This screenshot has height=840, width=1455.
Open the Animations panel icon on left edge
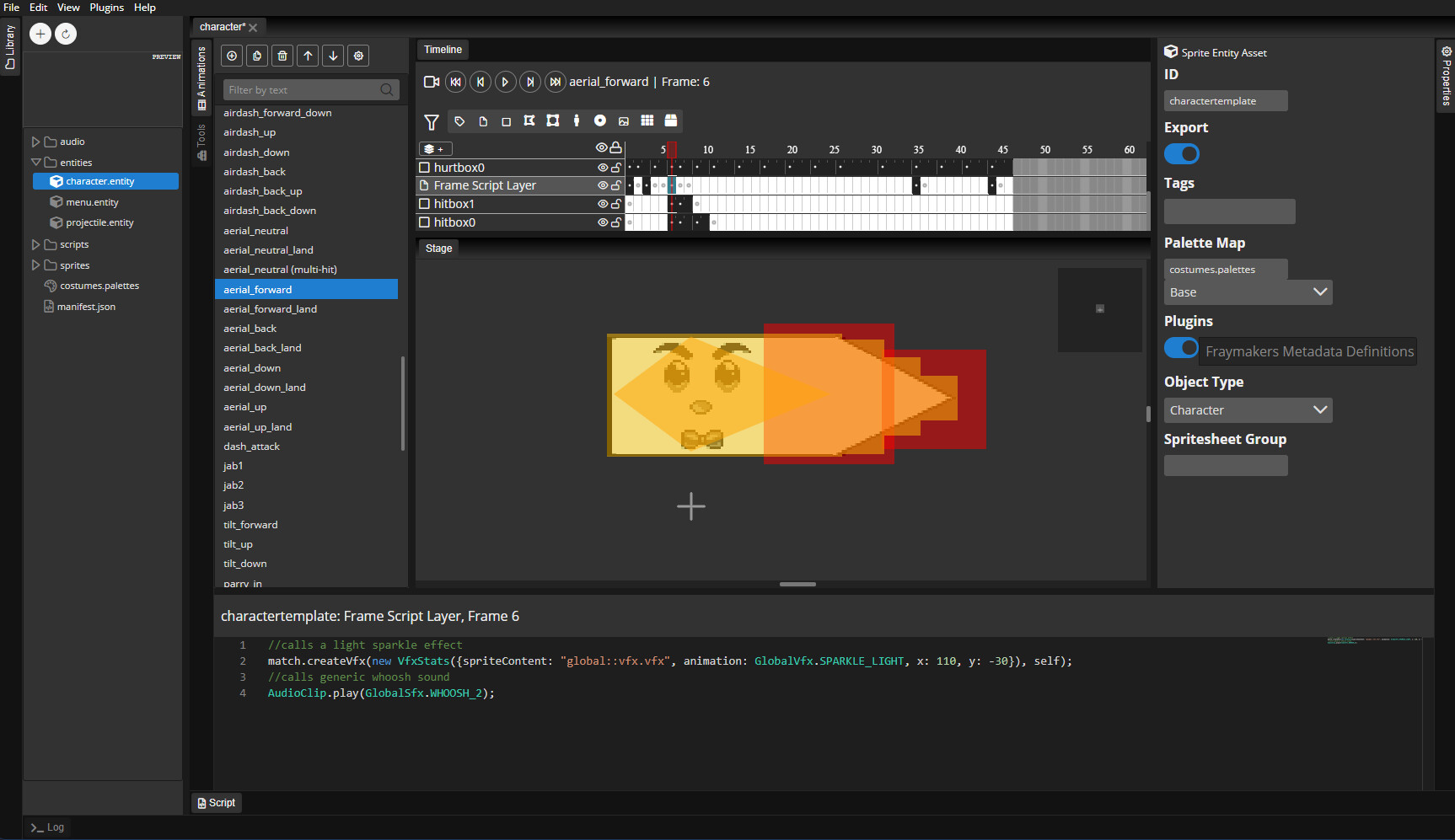[x=201, y=94]
